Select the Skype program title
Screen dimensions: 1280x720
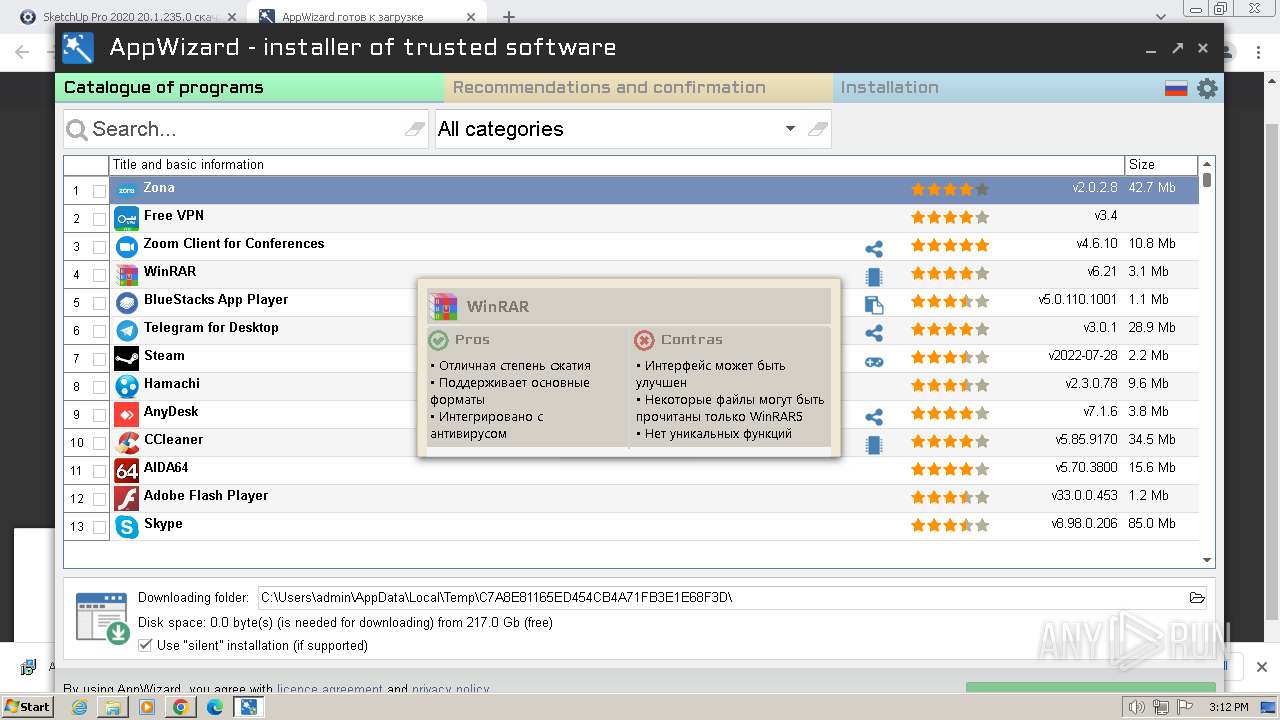(x=163, y=523)
